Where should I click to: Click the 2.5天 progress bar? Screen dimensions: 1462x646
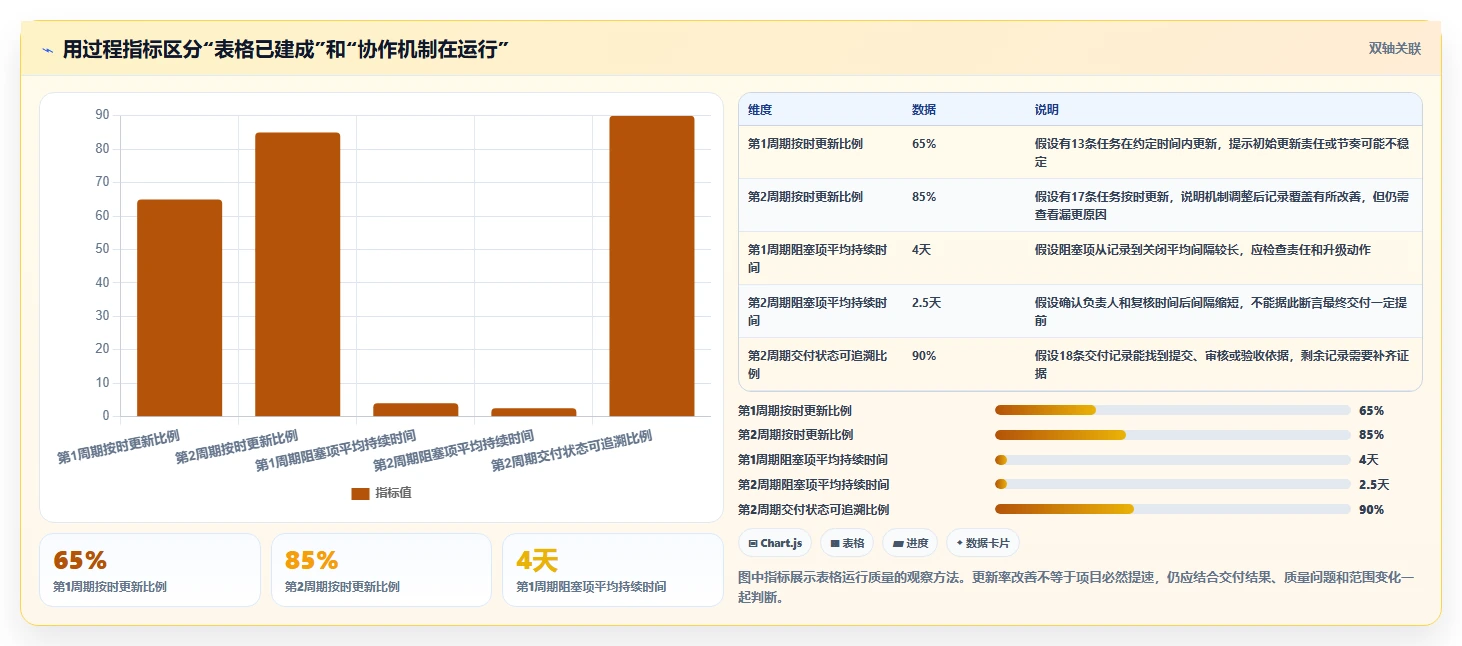pyautogui.click(x=1172, y=484)
